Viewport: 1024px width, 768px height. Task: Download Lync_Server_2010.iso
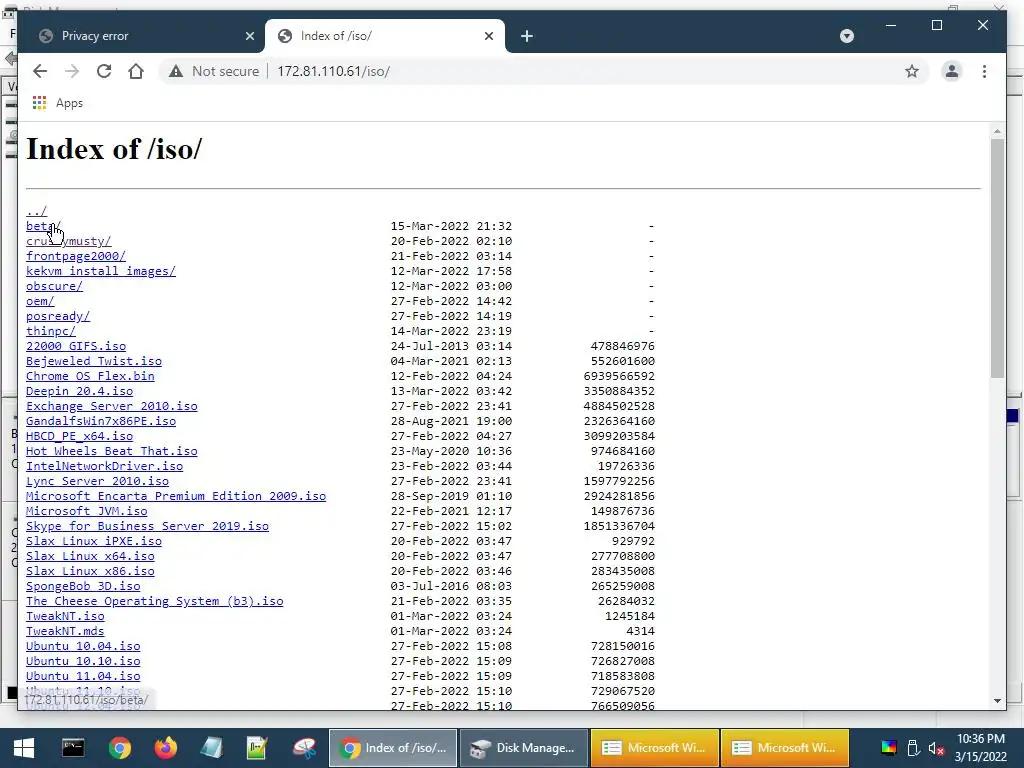97,481
